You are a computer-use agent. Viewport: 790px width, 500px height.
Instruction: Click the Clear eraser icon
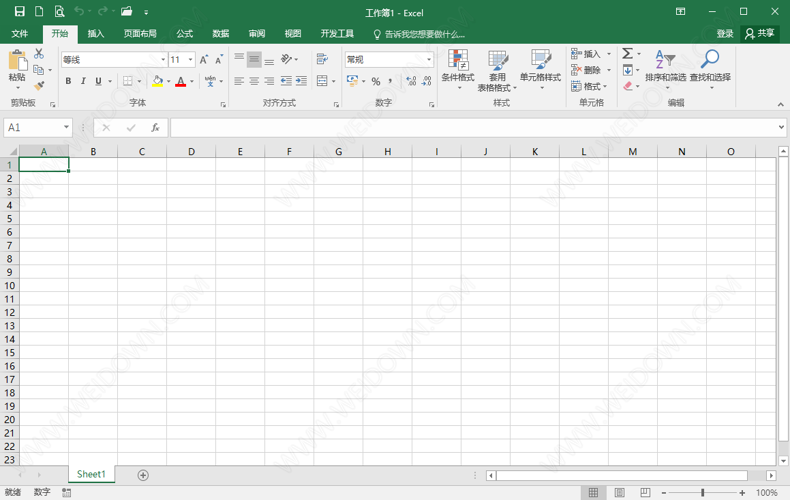[628, 86]
